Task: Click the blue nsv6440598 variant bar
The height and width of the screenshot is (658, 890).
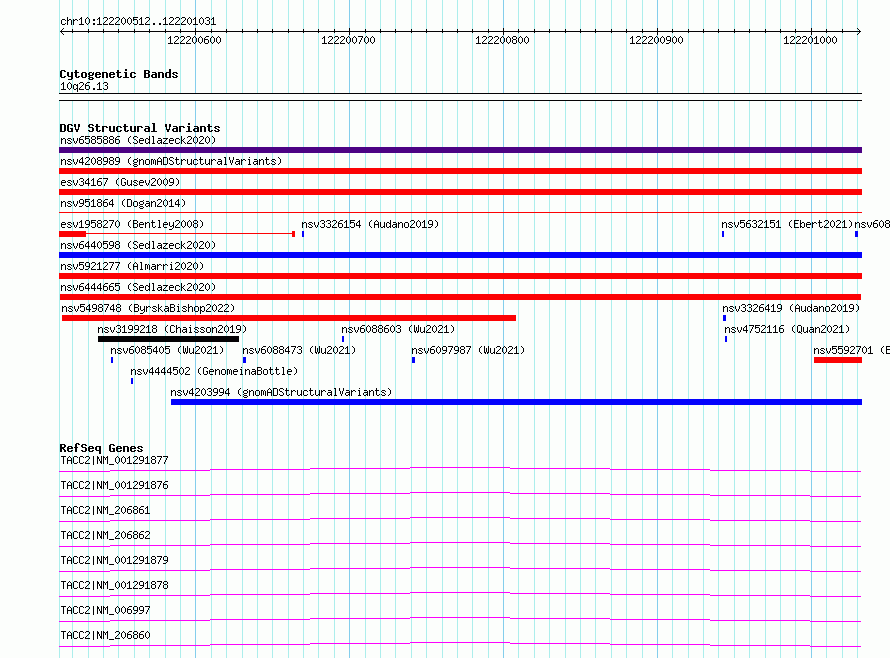Action: click(460, 255)
